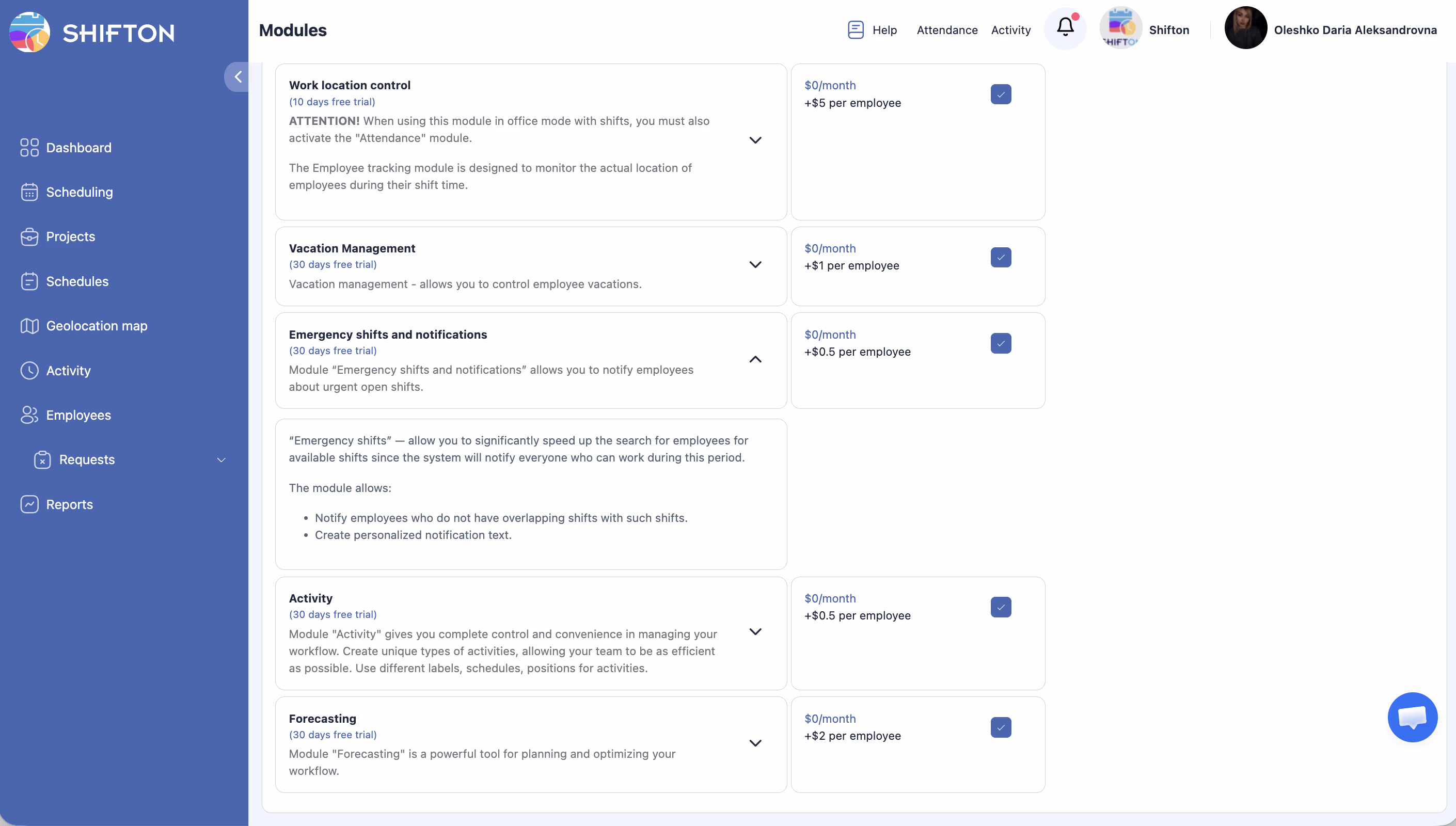
Task: Expand the Vacation Management module details
Action: click(x=755, y=265)
